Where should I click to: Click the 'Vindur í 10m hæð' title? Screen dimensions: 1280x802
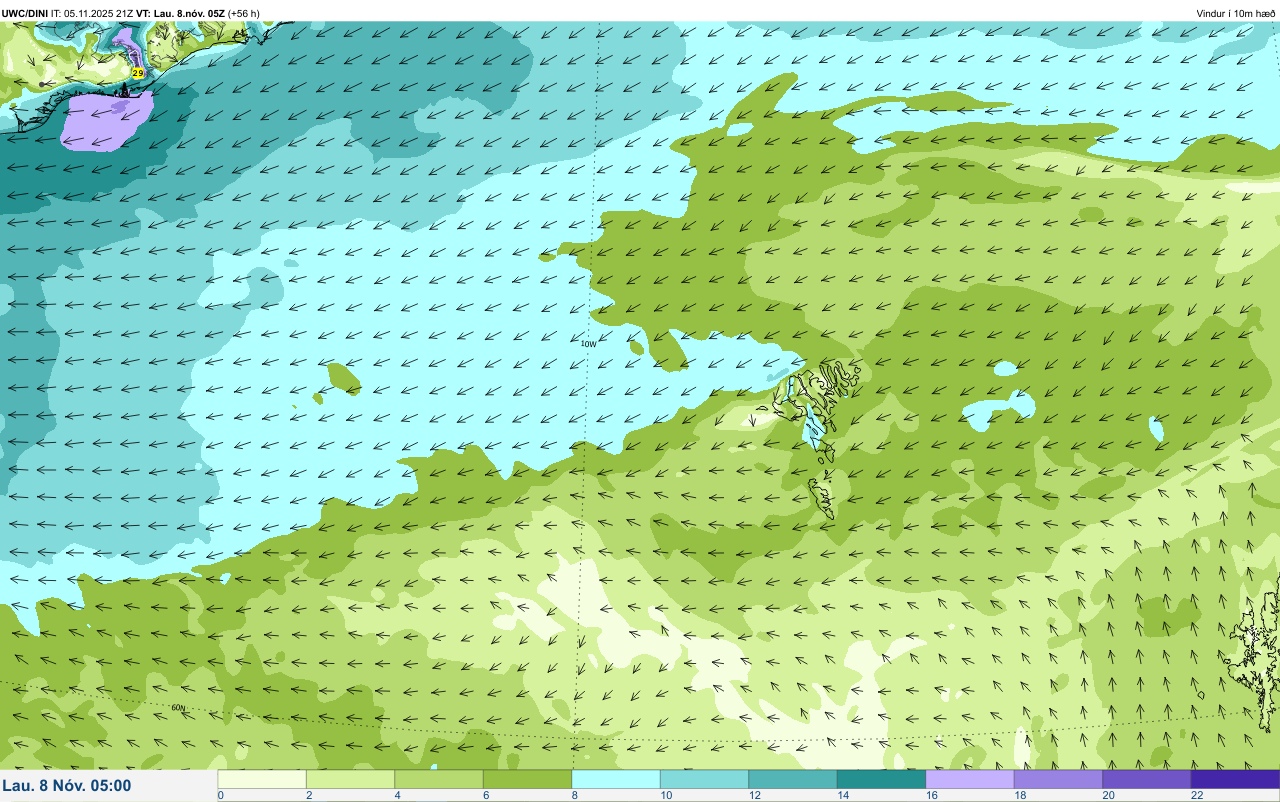[1236, 13]
